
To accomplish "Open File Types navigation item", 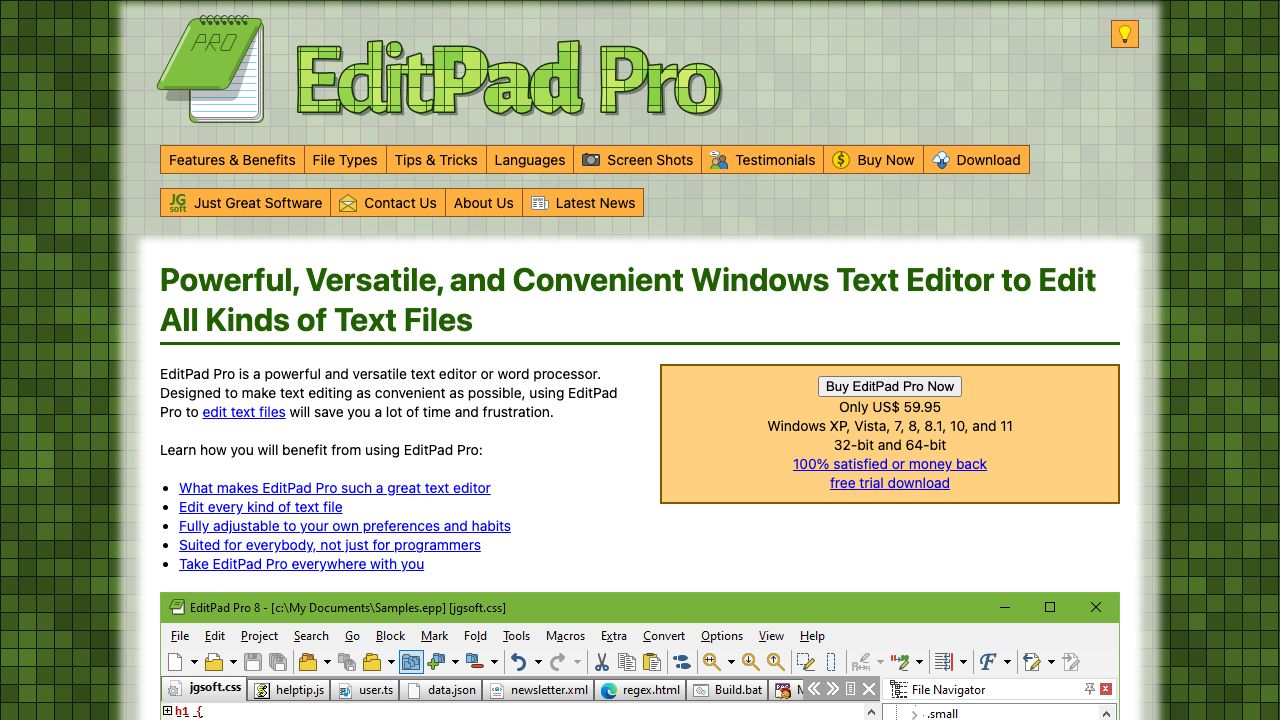I will point(345,160).
